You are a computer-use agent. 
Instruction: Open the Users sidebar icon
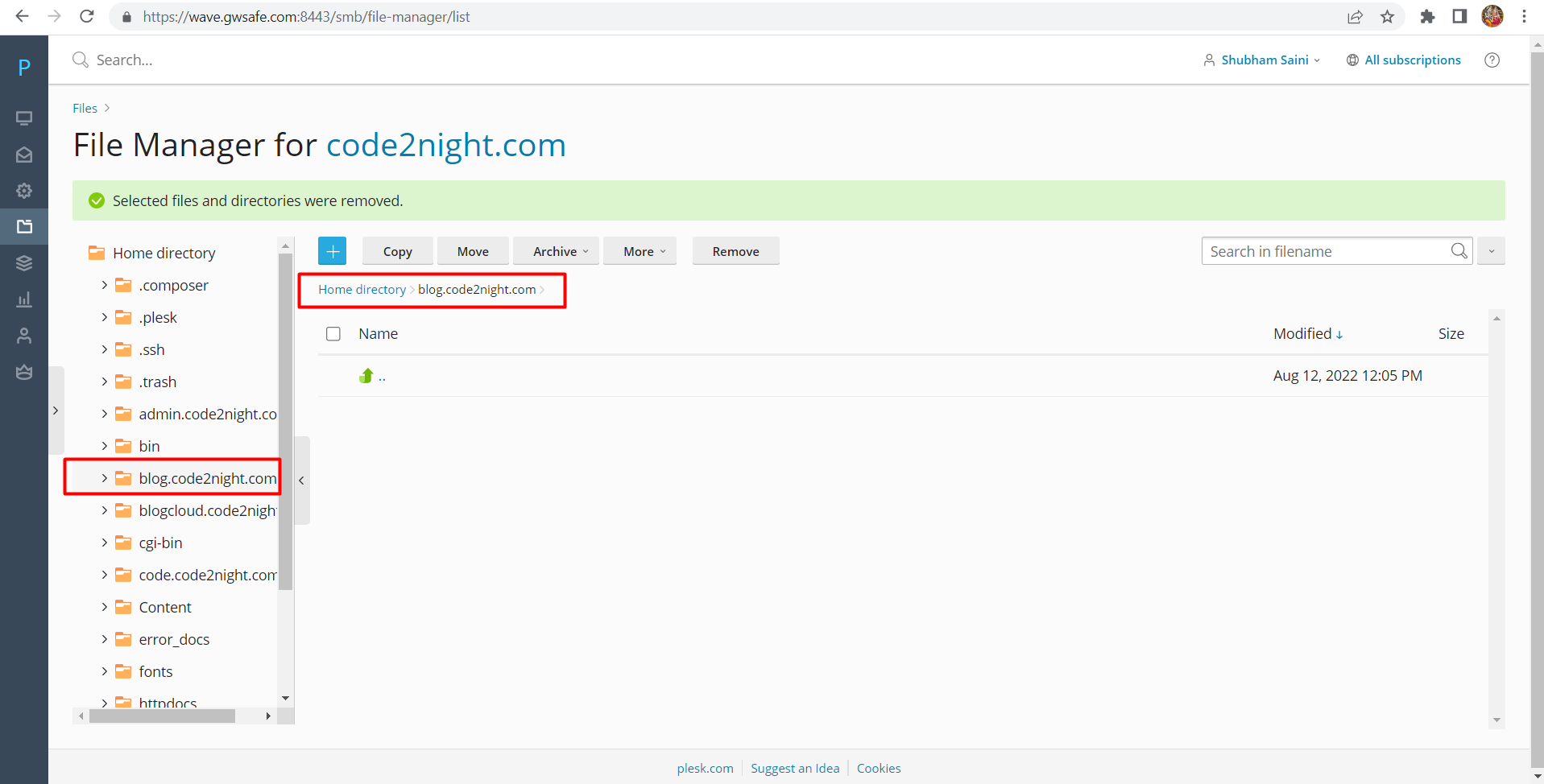[24, 336]
